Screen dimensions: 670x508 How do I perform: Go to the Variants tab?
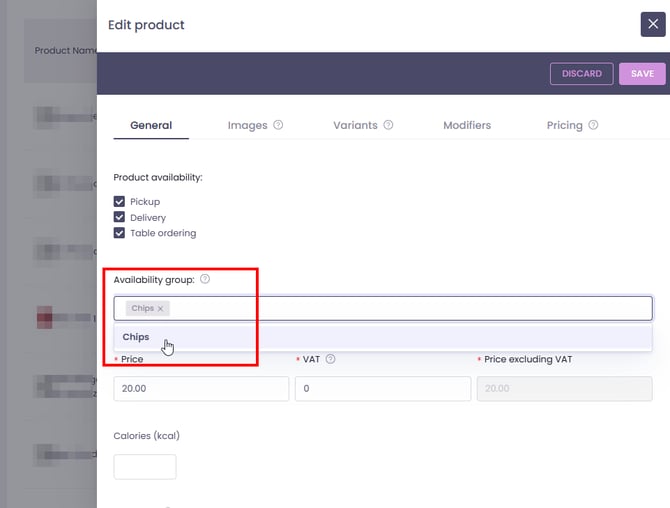[355, 125]
